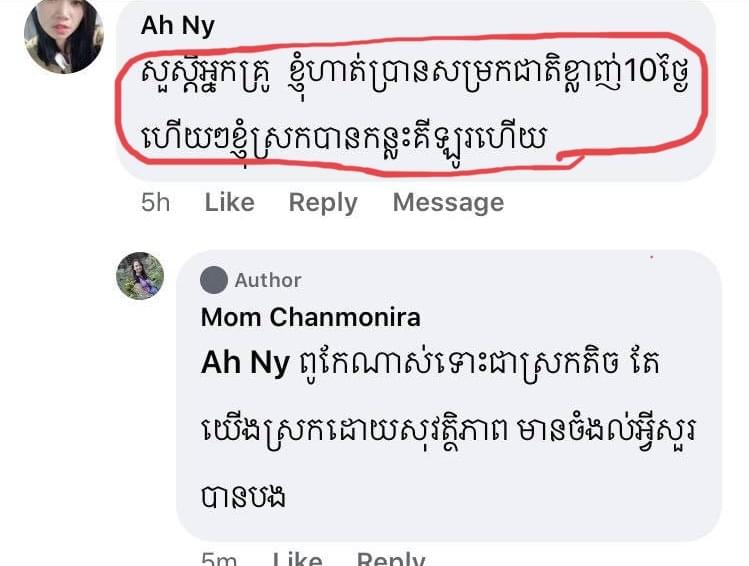Open Mom Chanmonira's profile picture

pyautogui.click(x=140, y=276)
